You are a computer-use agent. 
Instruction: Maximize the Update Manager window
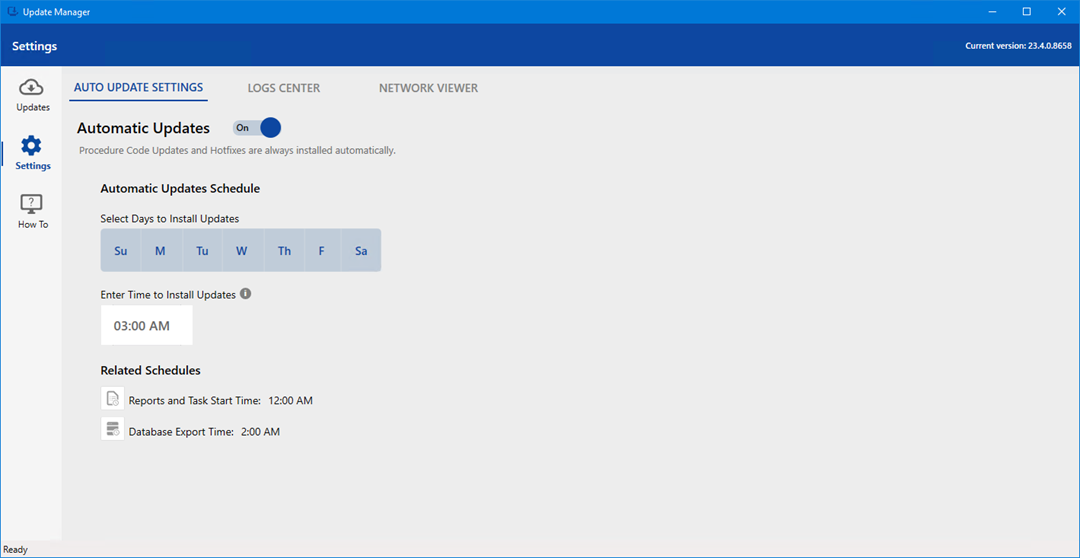(x=1026, y=12)
